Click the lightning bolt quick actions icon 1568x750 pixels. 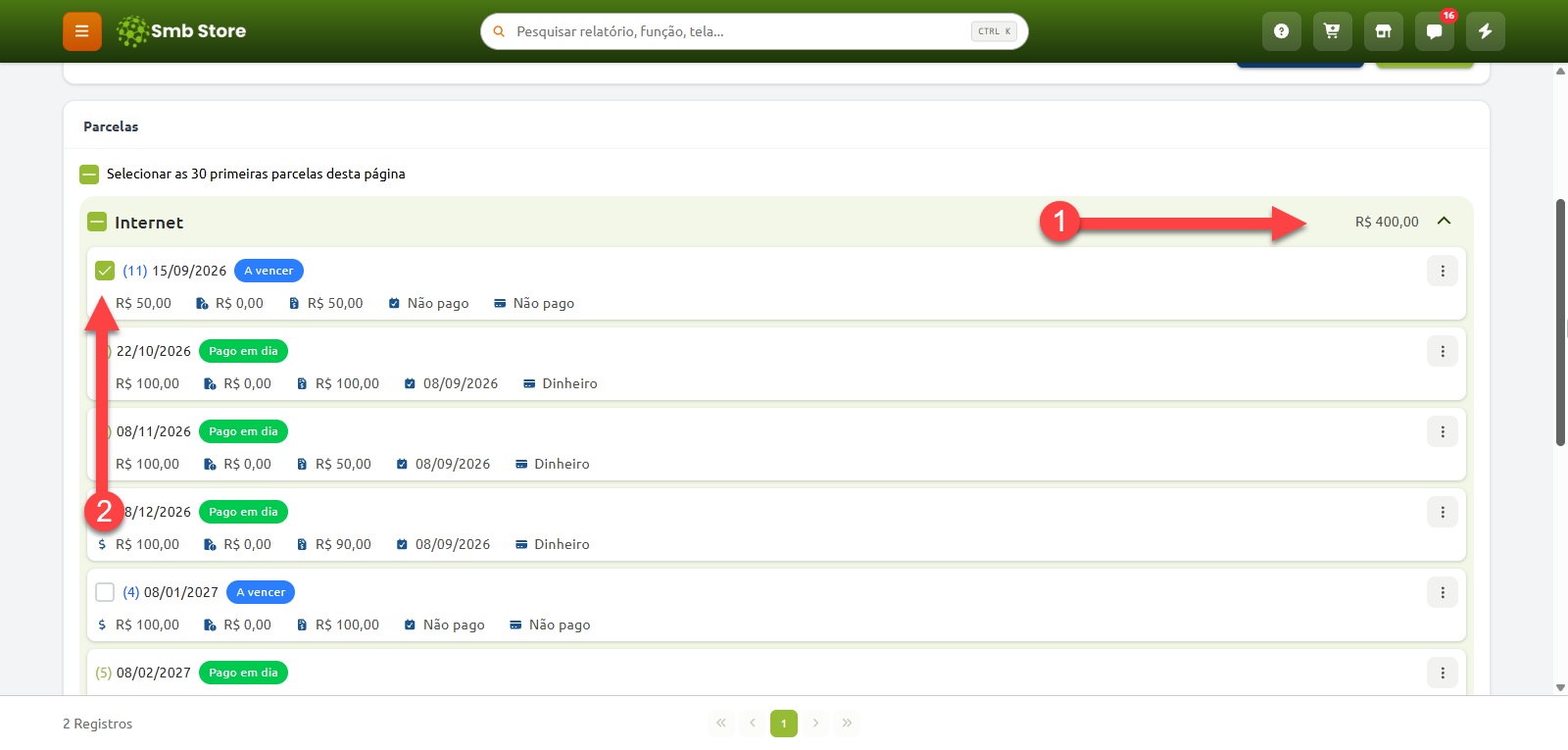[1485, 31]
